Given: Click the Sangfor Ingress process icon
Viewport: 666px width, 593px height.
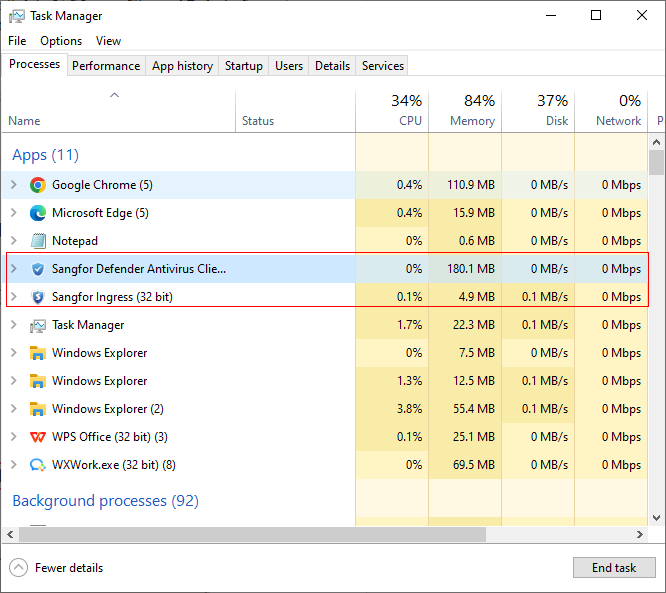Looking at the screenshot, I should pos(38,297).
